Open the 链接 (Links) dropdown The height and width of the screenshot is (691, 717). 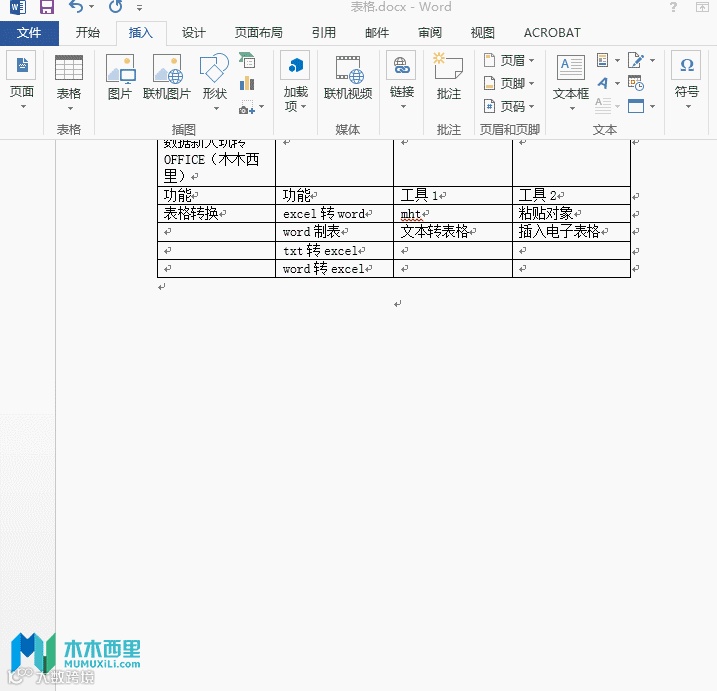[x=401, y=81]
